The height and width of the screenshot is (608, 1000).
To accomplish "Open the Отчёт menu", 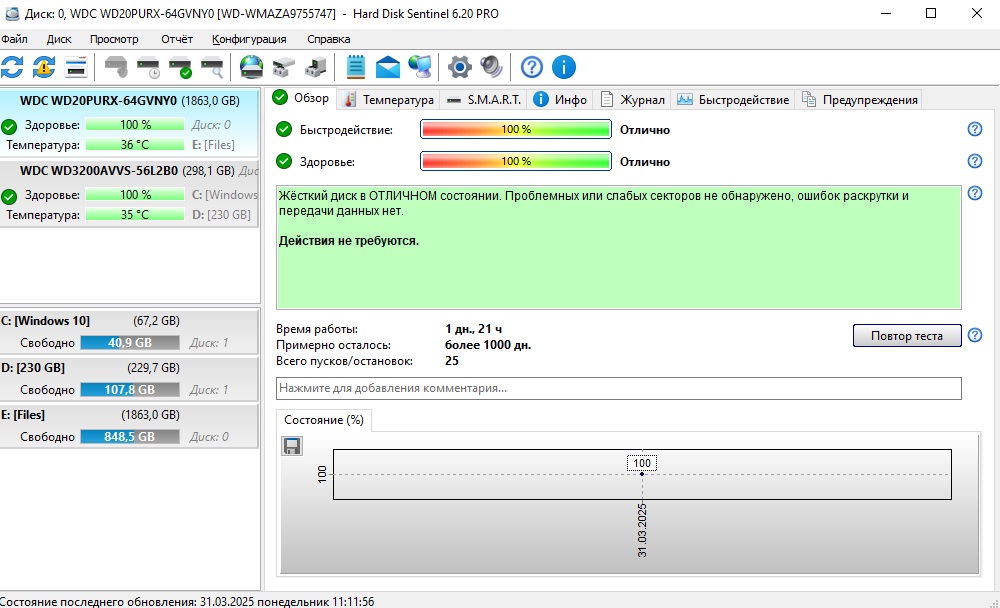I will (x=177, y=39).
